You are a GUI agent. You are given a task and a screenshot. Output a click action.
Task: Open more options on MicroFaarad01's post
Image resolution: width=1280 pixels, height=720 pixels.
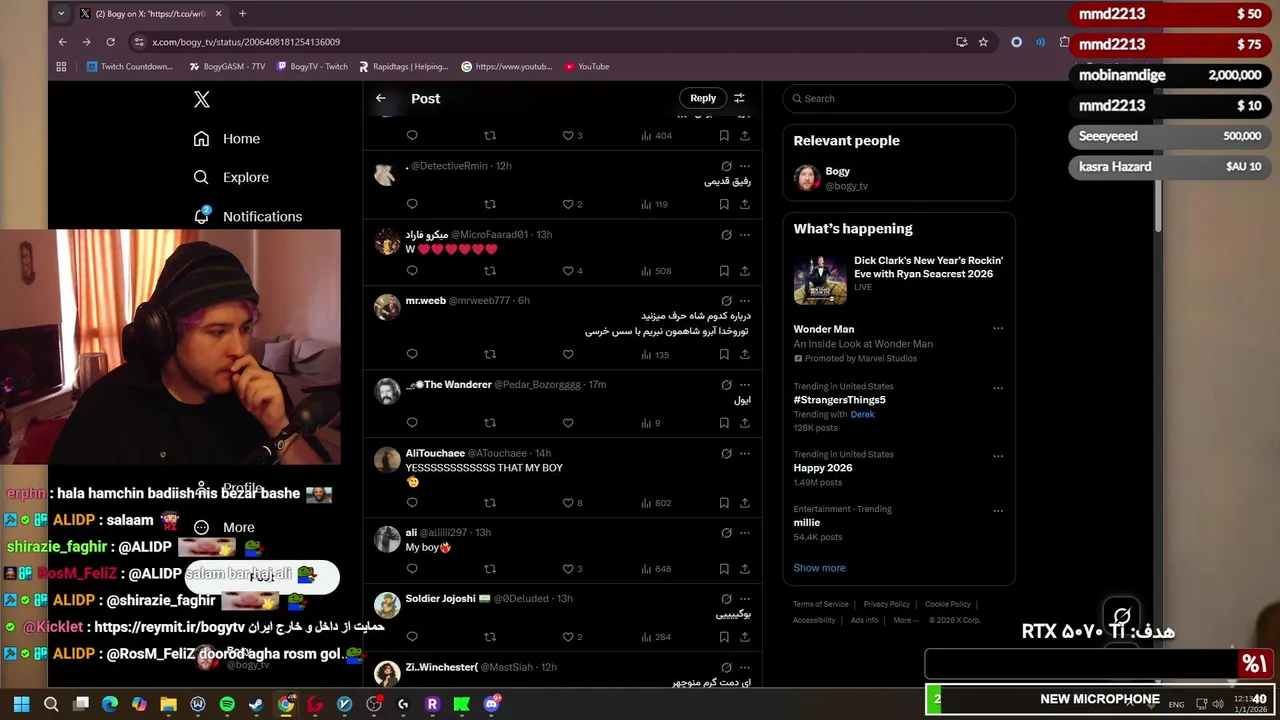click(745, 235)
